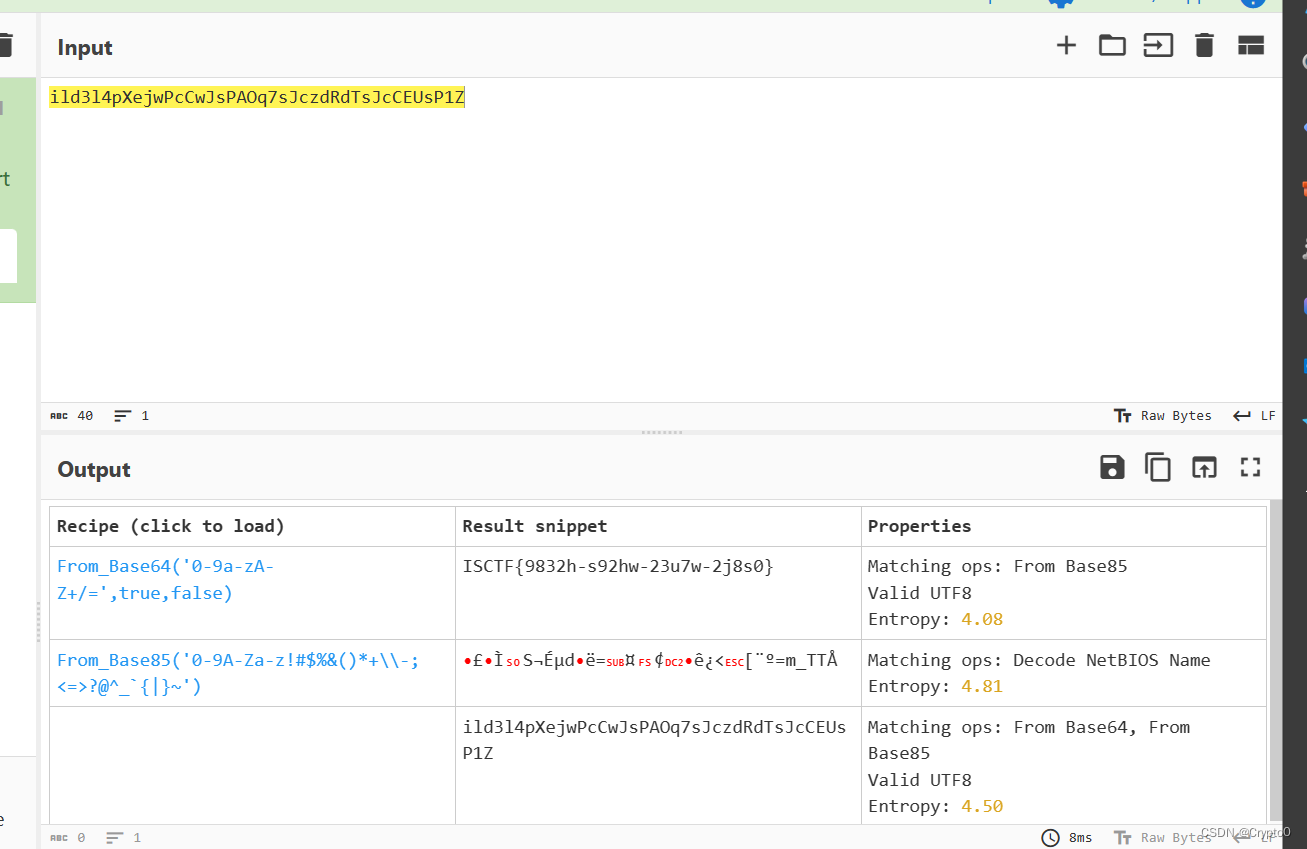This screenshot has width=1307, height=849.
Task: Load the From_Base64 recipe link
Action: (x=165, y=580)
